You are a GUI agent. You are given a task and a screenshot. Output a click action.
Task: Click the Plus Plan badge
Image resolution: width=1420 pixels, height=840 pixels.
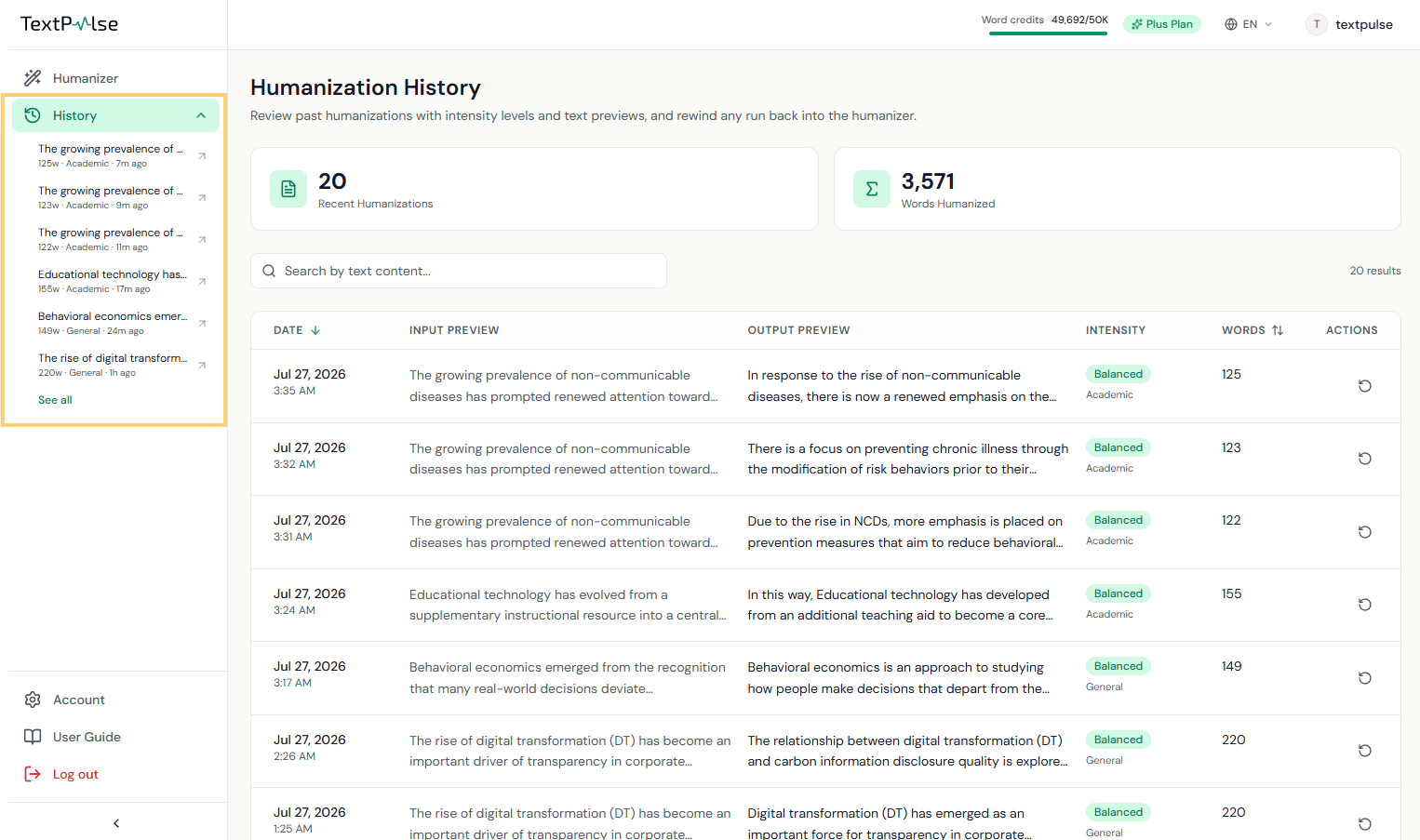1162,24
